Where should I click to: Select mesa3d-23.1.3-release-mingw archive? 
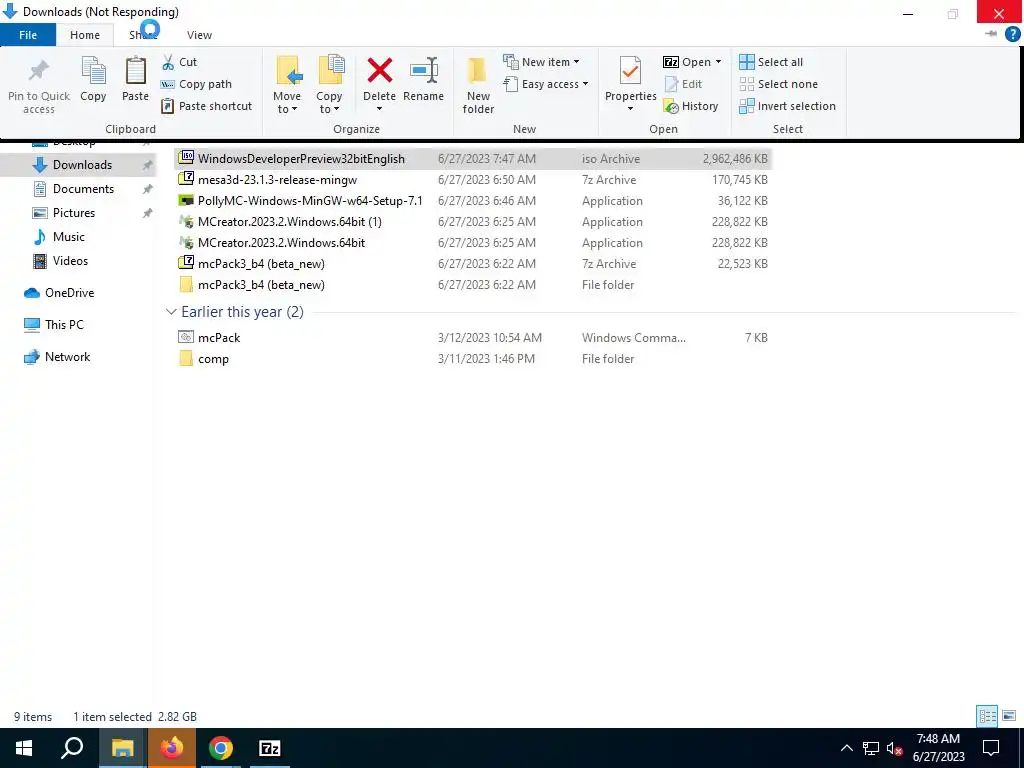[x=473, y=180]
